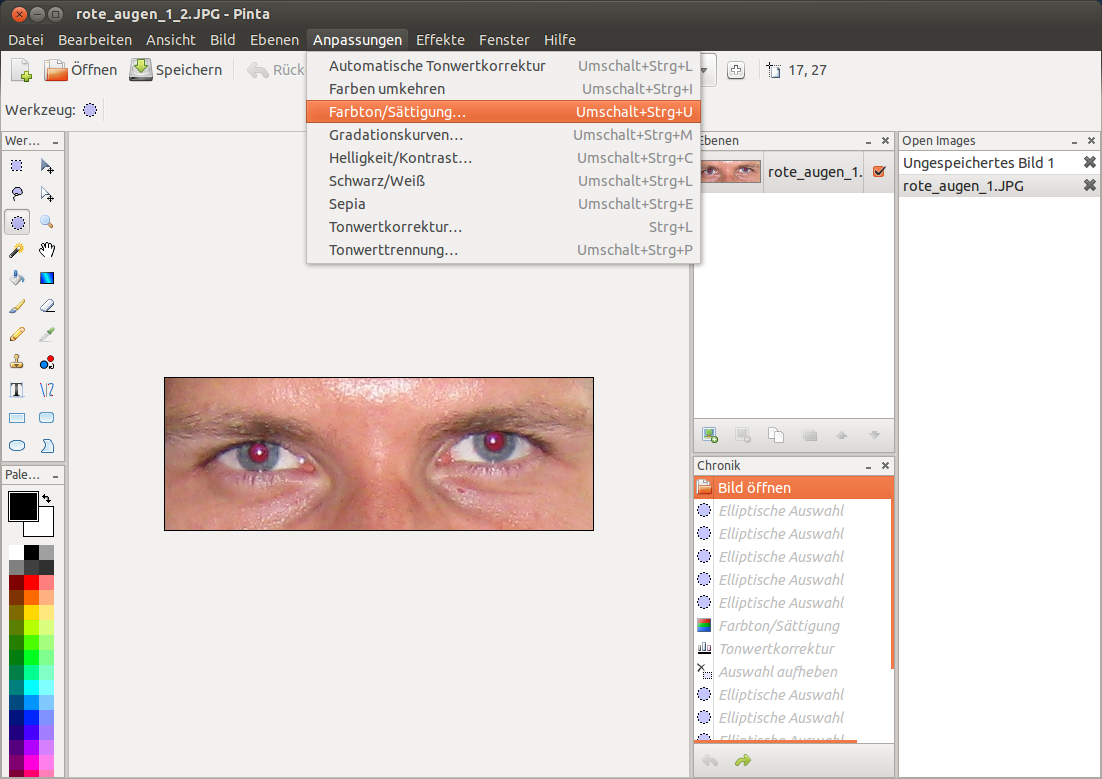
Task: Open the Werkzeug tool selector dropdown
Action: pos(90,110)
